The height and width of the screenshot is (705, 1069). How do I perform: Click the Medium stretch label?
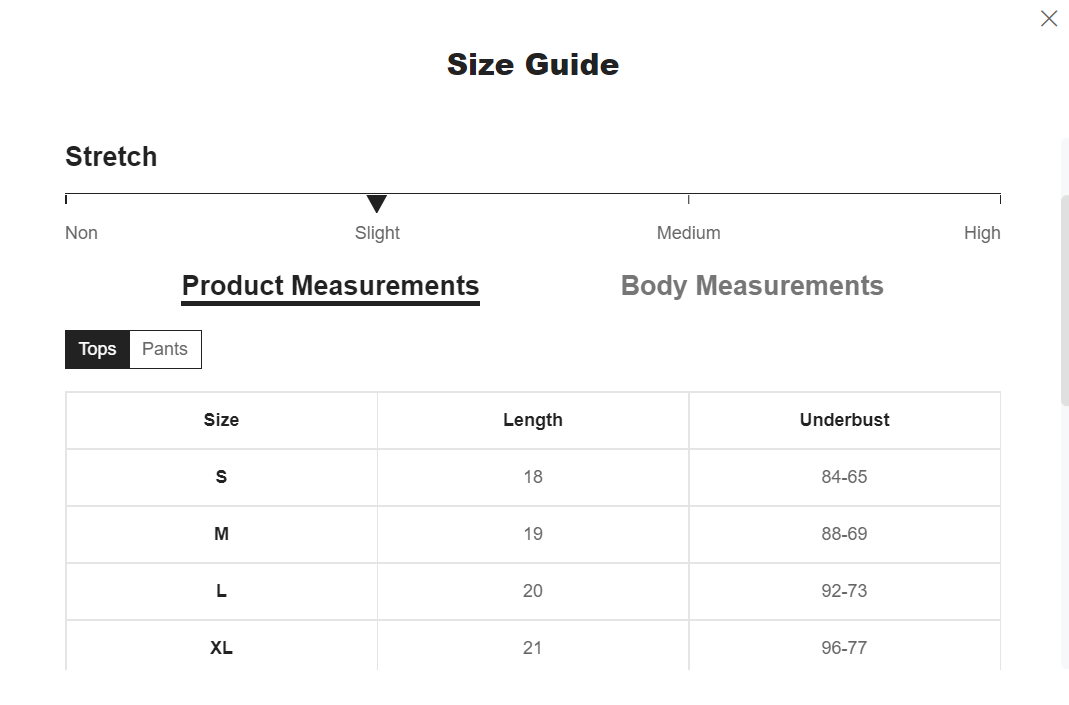(x=688, y=233)
